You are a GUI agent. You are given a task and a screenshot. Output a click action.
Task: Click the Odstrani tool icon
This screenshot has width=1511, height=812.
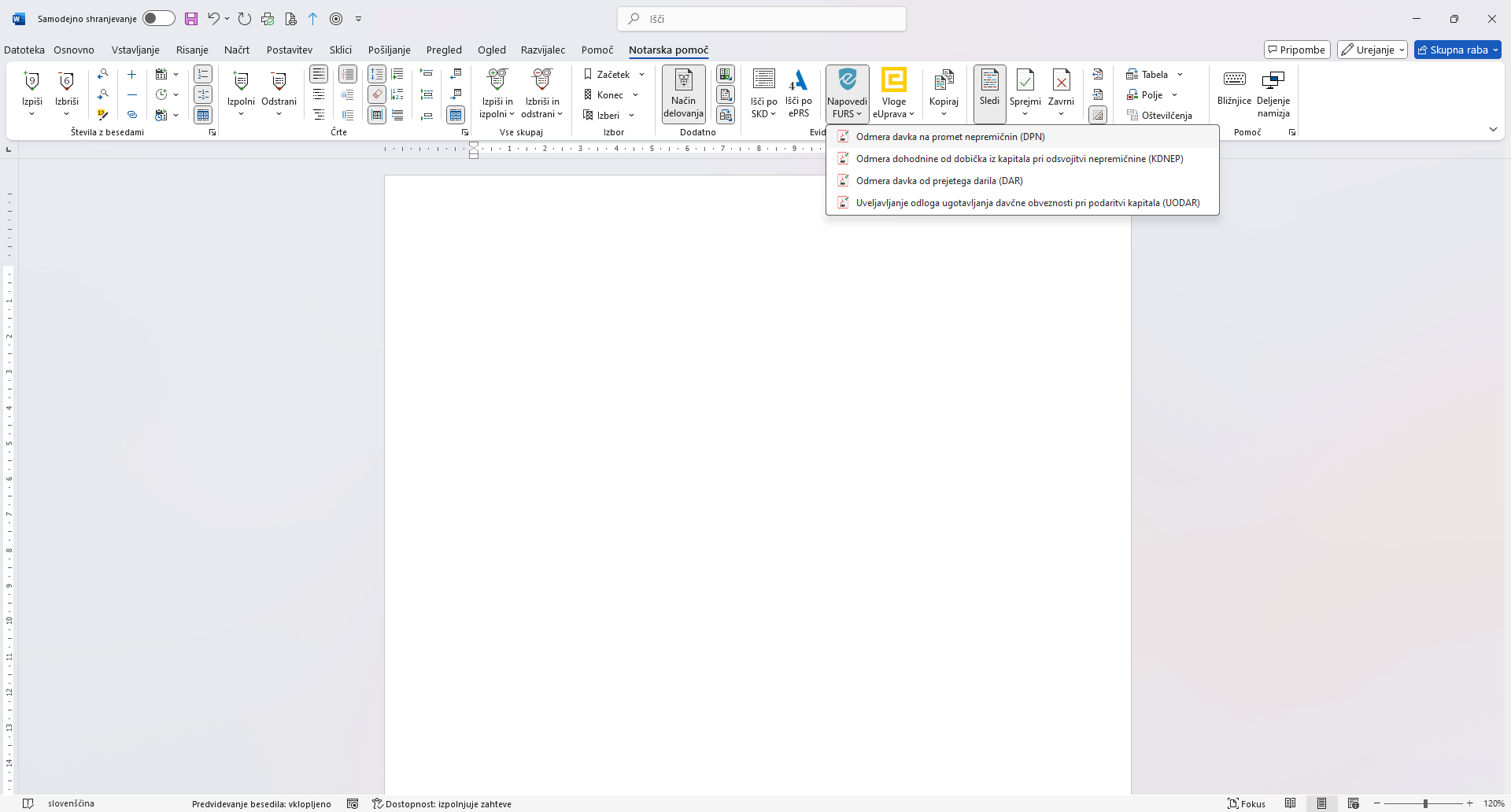(x=279, y=82)
